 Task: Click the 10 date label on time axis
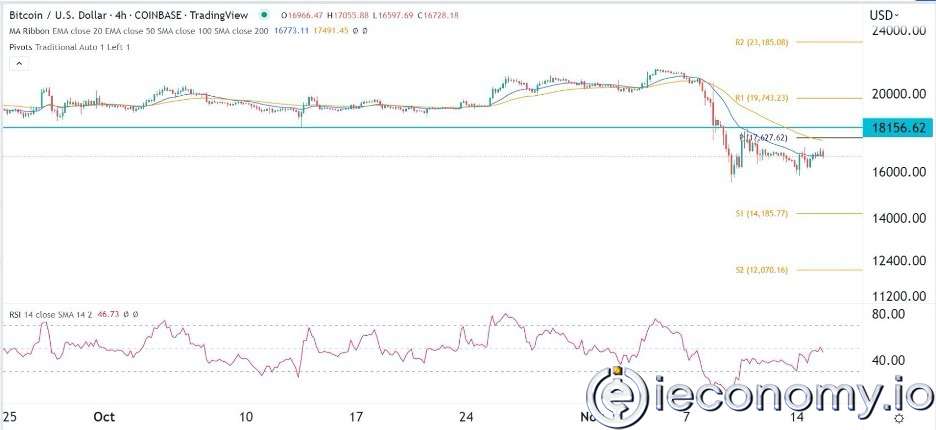(246, 416)
